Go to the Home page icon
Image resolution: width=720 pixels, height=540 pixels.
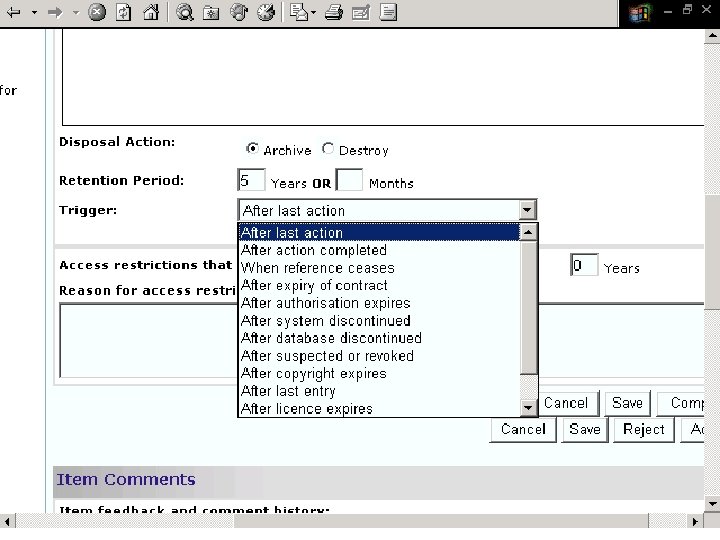coord(151,12)
